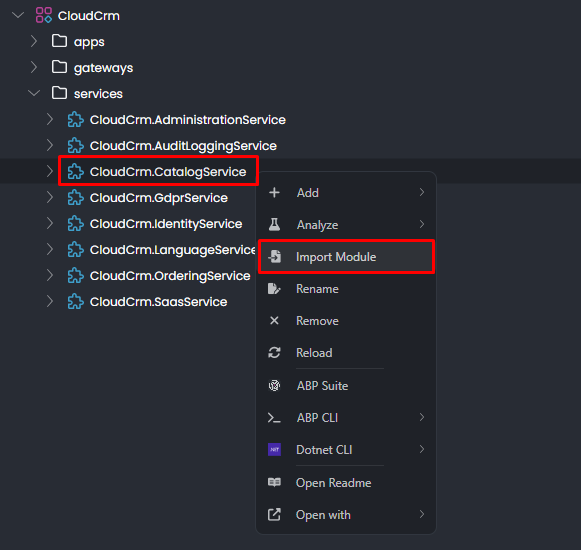Open the Add submenu arrow
This screenshot has height=550, width=581.
pyautogui.click(x=422, y=192)
